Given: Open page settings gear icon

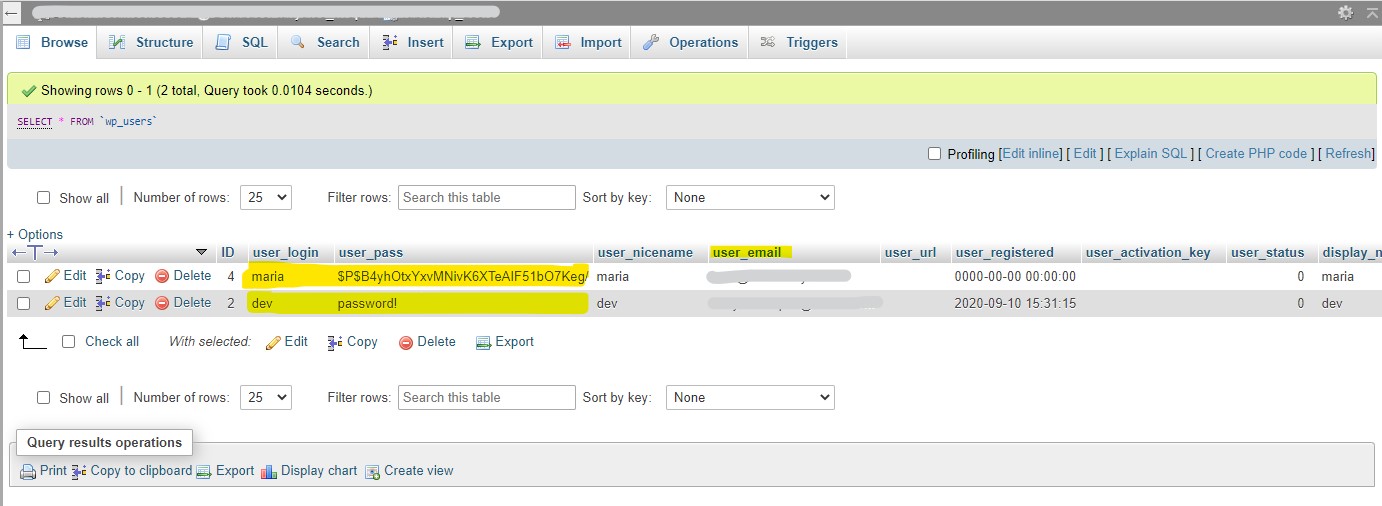Looking at the screenshot, I should (1345, 12).
